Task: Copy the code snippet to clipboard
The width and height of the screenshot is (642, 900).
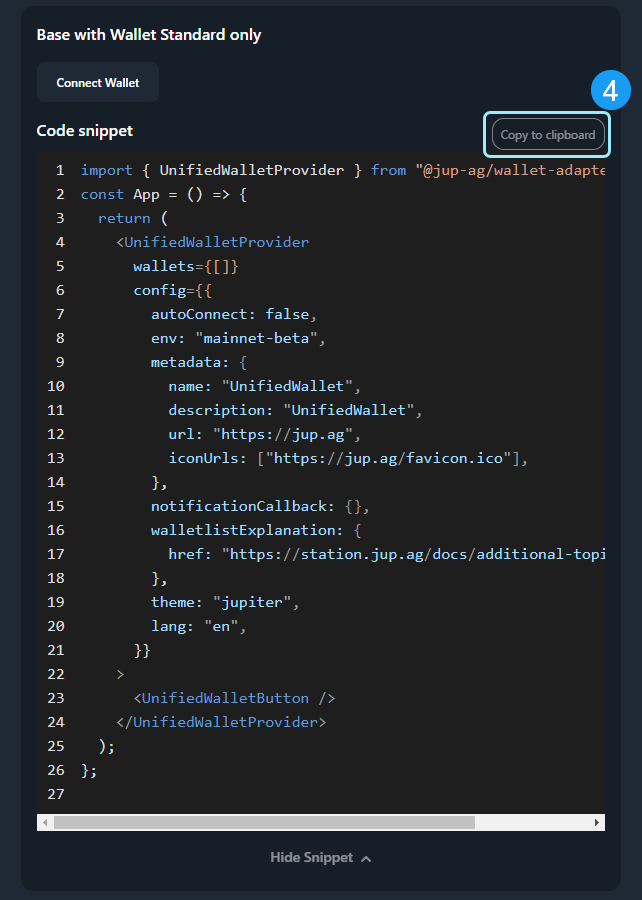Action: [547, 135]
